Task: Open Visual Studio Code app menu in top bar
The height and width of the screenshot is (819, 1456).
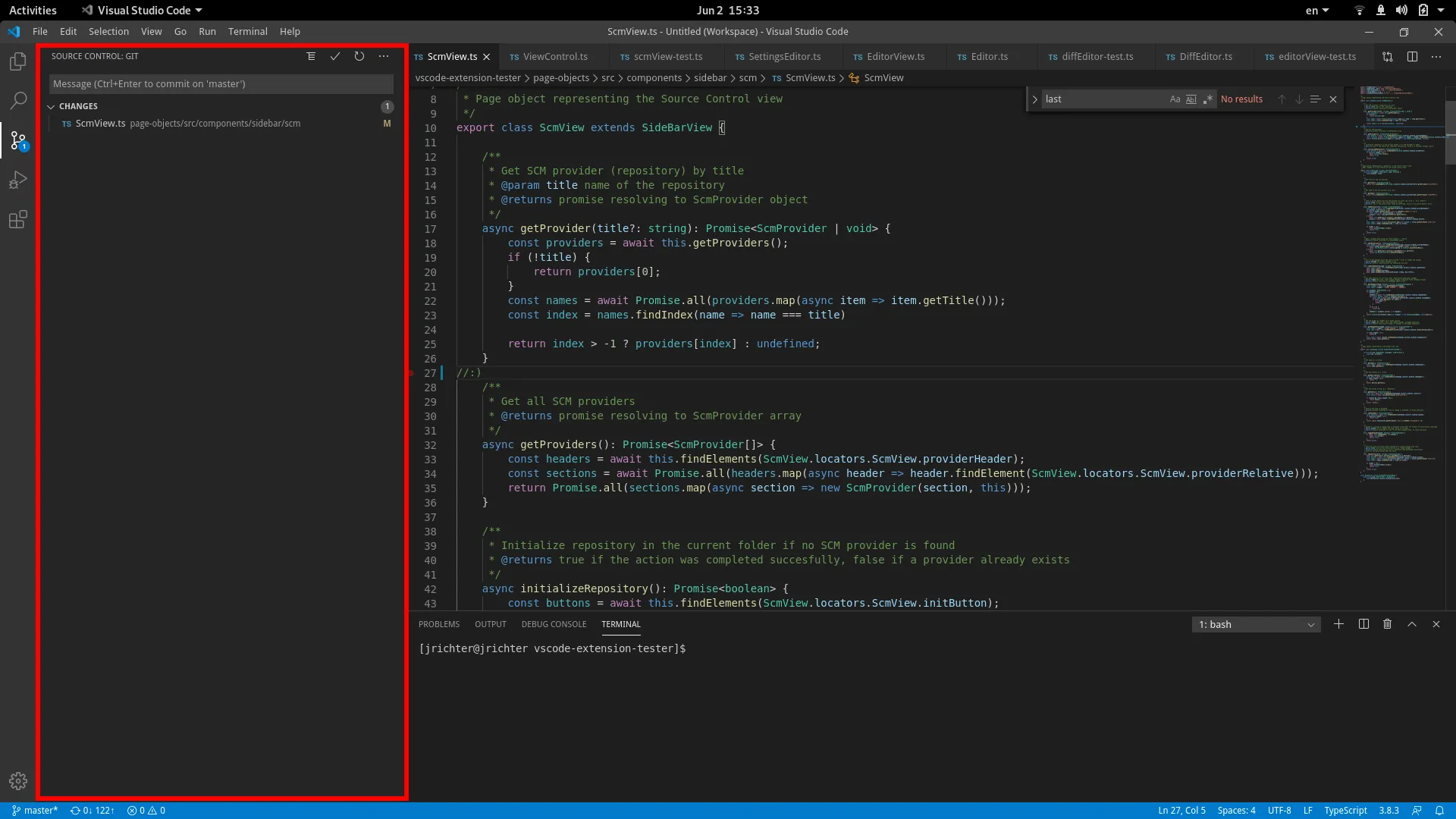Action: point(143,11)
